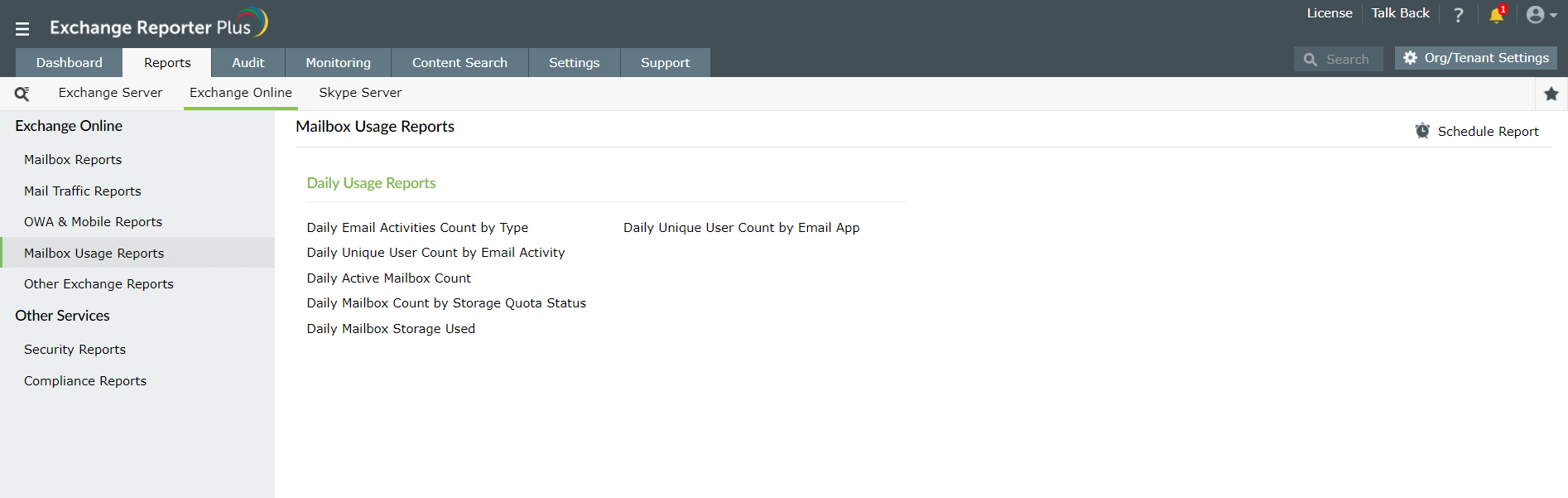Open the Content Search tab
The image size is (1568, 498).
coord(460,63)
